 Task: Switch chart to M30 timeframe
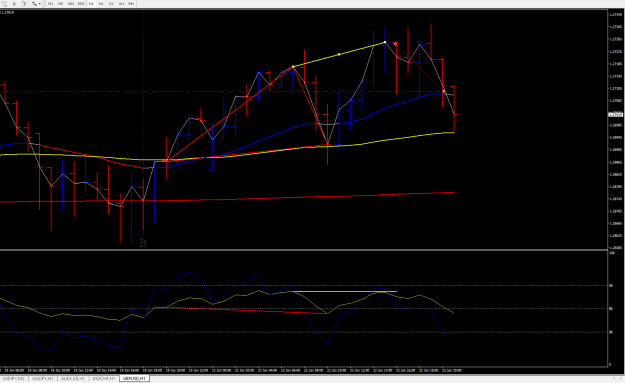click(81, 4)
